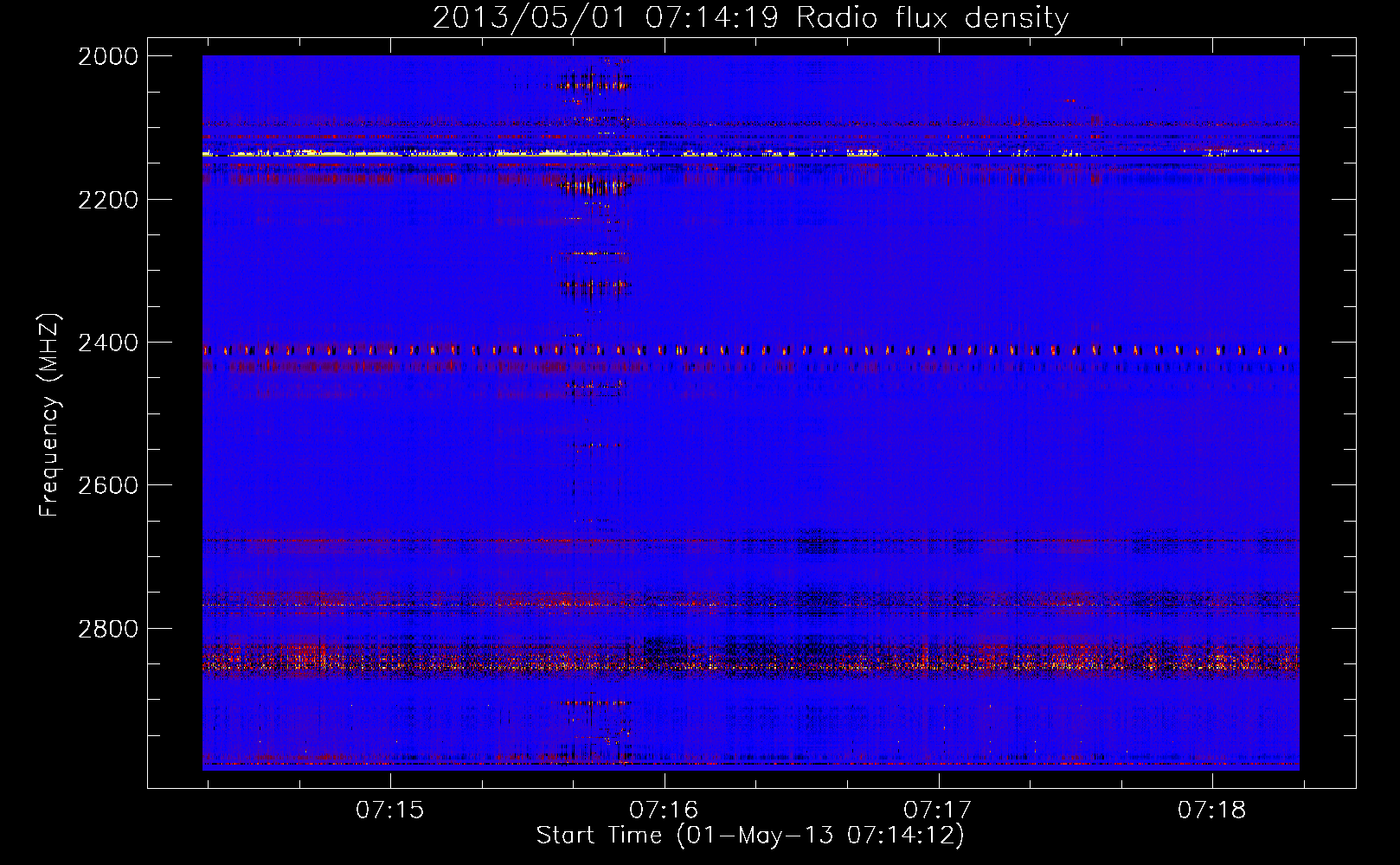Select the 2800 frequency axis label
The height and width of the screenshot is (865, 1400).
(x=108, y=628)
